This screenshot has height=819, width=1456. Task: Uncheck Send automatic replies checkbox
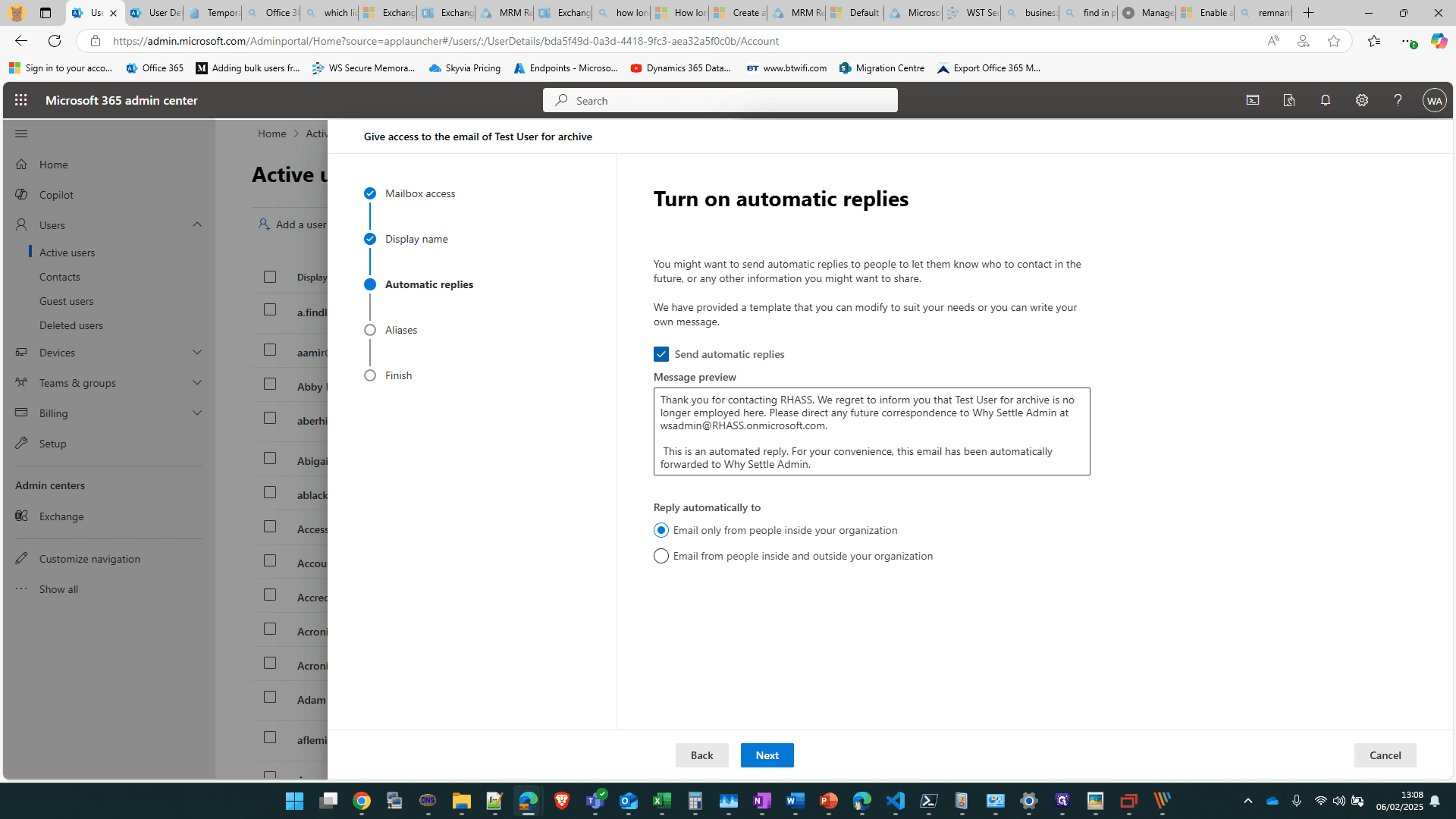pyautogui.click(x=661, y=354)
